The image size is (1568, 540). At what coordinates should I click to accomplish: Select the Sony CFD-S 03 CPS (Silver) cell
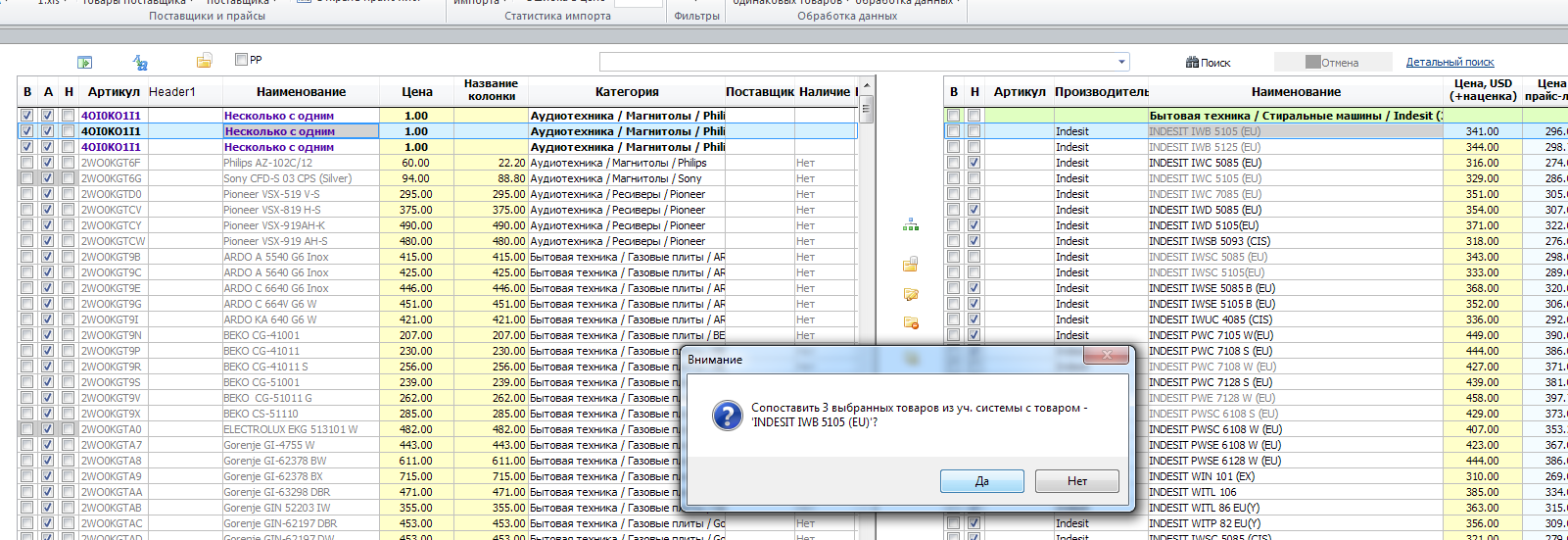301,178
